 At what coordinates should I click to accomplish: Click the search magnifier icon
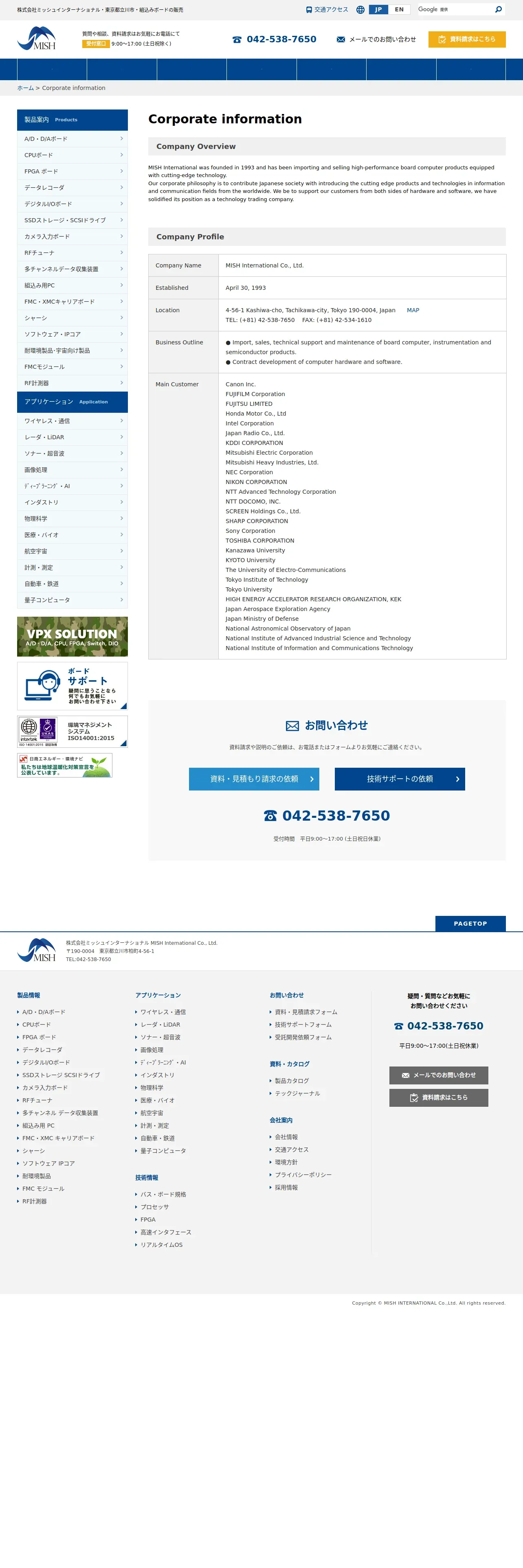click(x=498, y=9)
